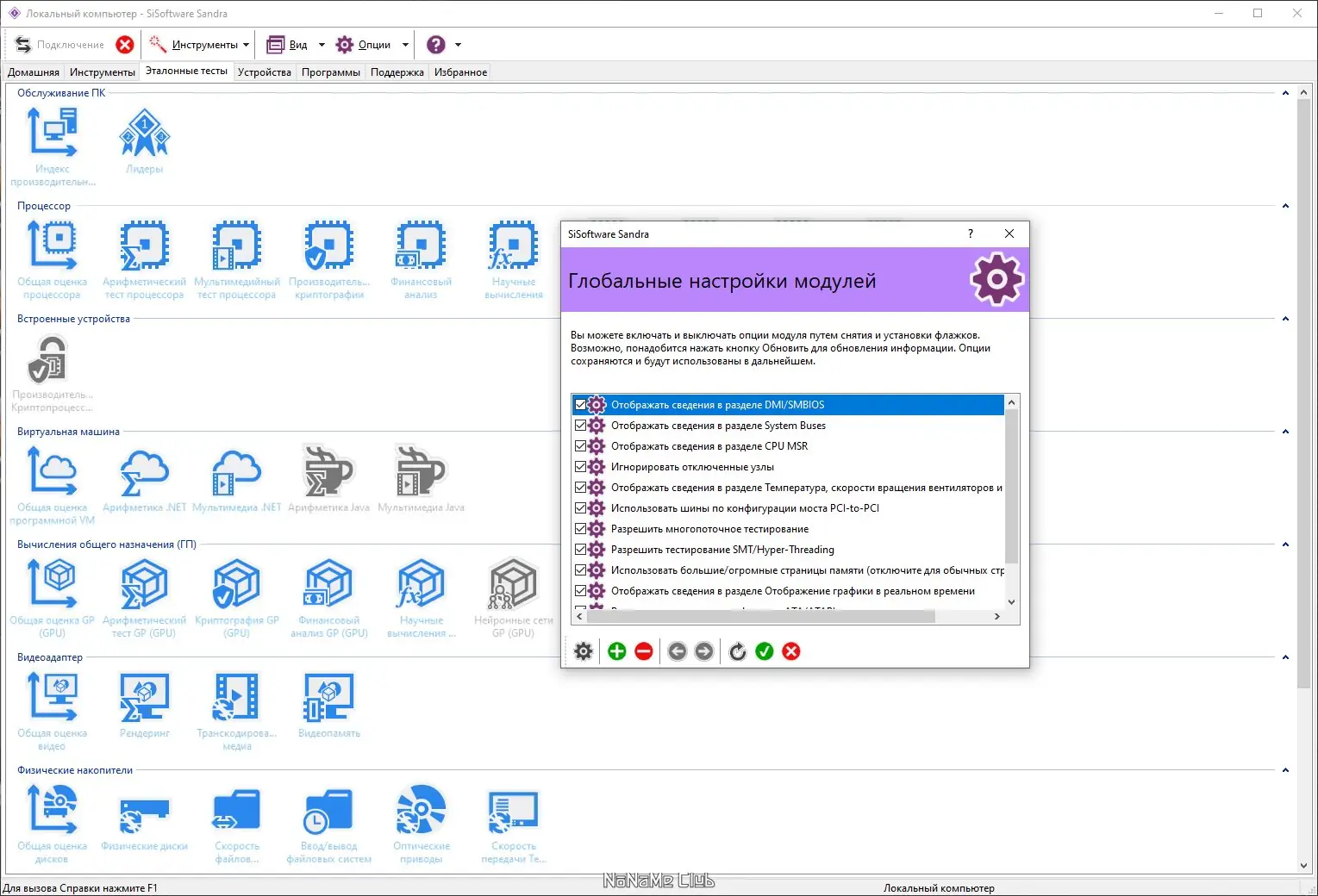Open Производительность криптографии icon
1318x896 pixels.
[329, 246]
